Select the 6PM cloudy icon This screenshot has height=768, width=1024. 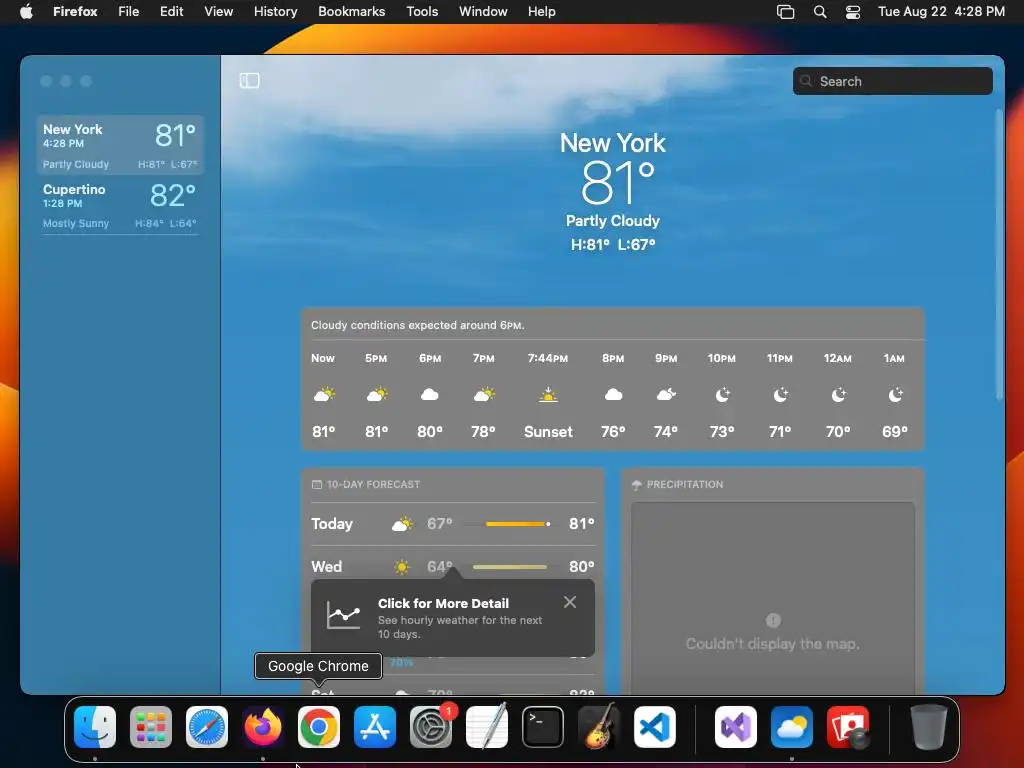[430, 394]
